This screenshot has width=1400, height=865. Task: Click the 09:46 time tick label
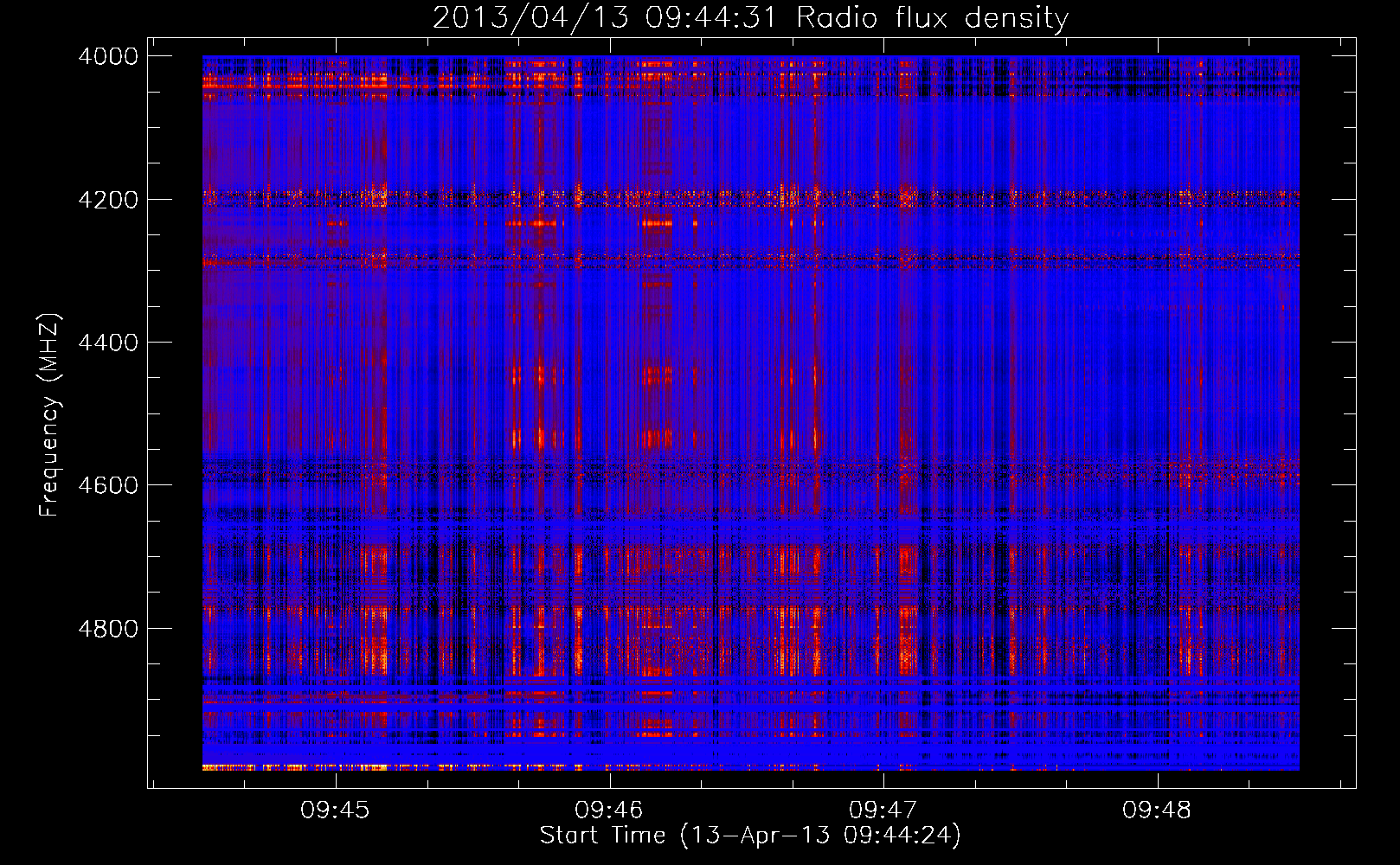coord(609,811)
